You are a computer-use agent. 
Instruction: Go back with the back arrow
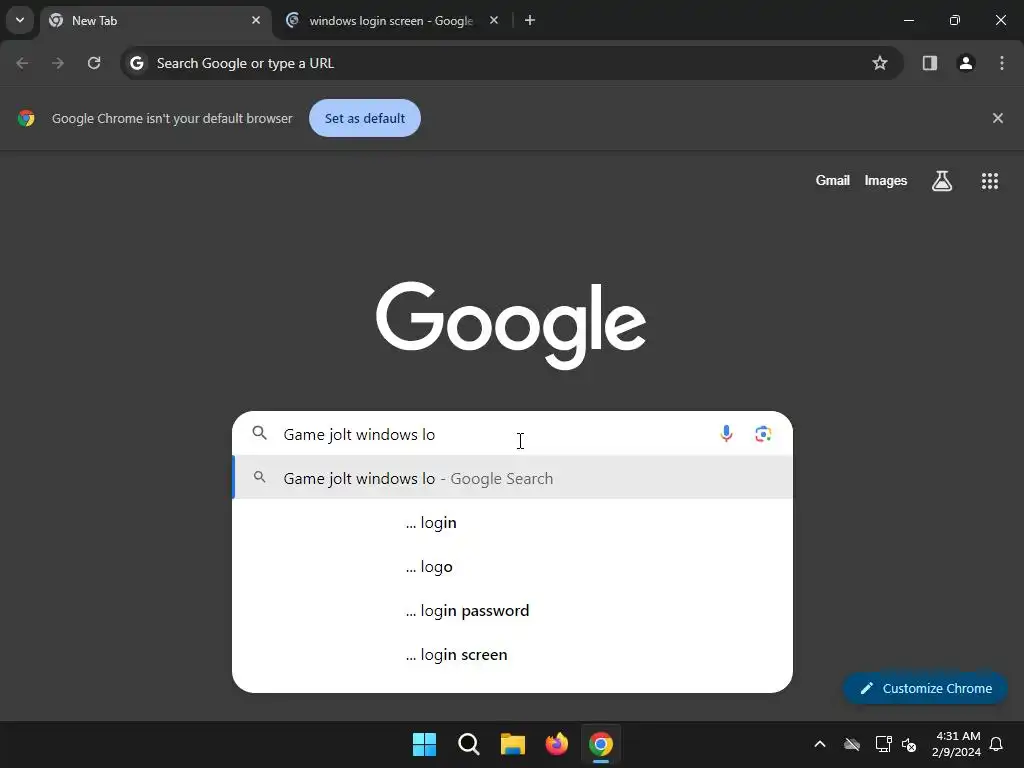pos(22,63)
